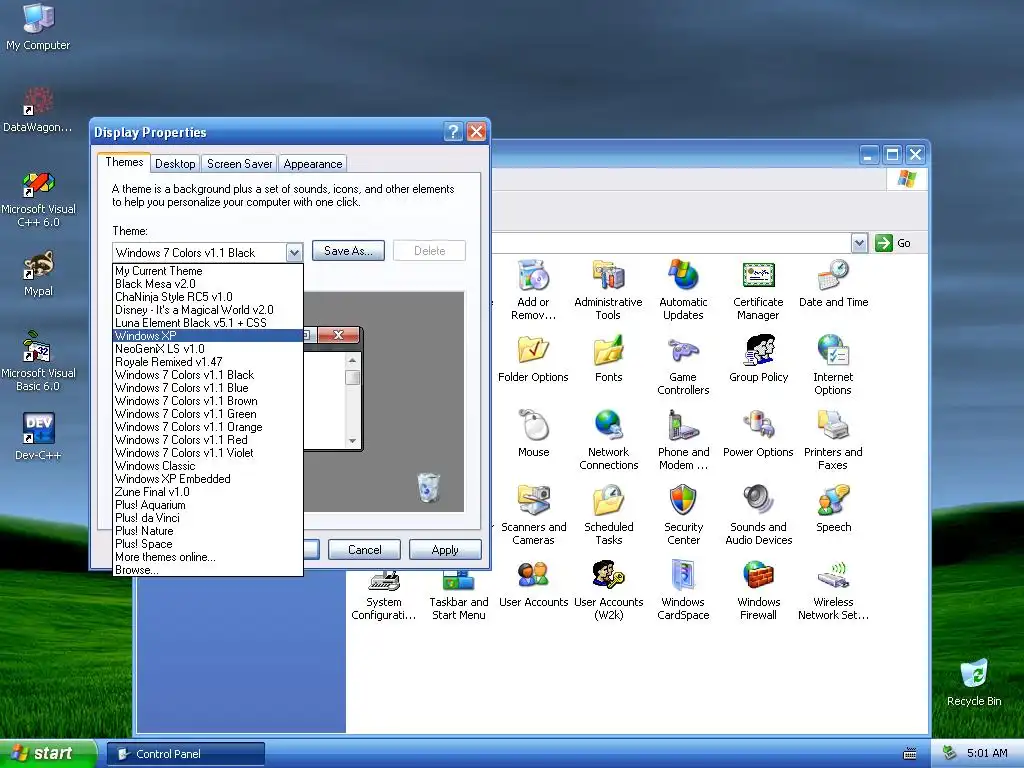Click Control Panel taskbar button

(185, 754)
